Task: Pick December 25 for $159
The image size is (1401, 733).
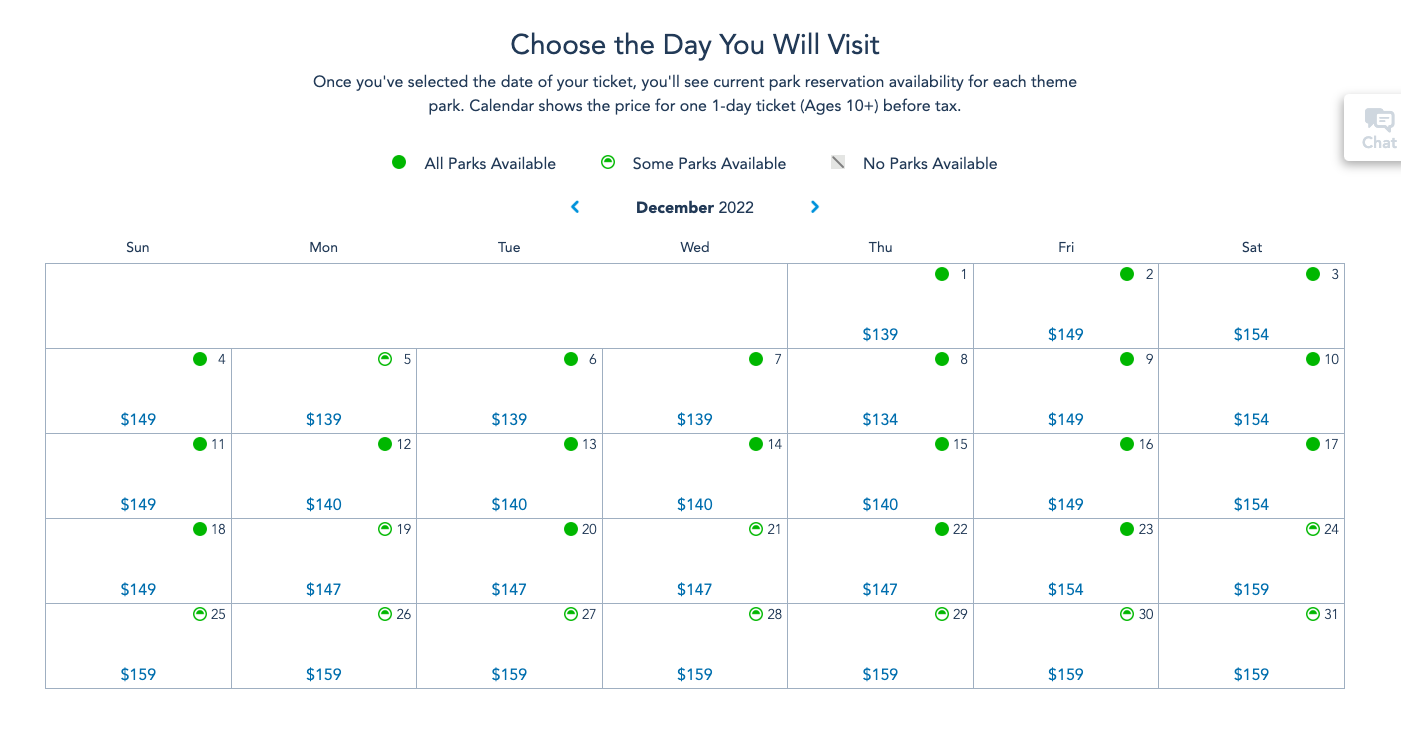Action: [138, 646]
